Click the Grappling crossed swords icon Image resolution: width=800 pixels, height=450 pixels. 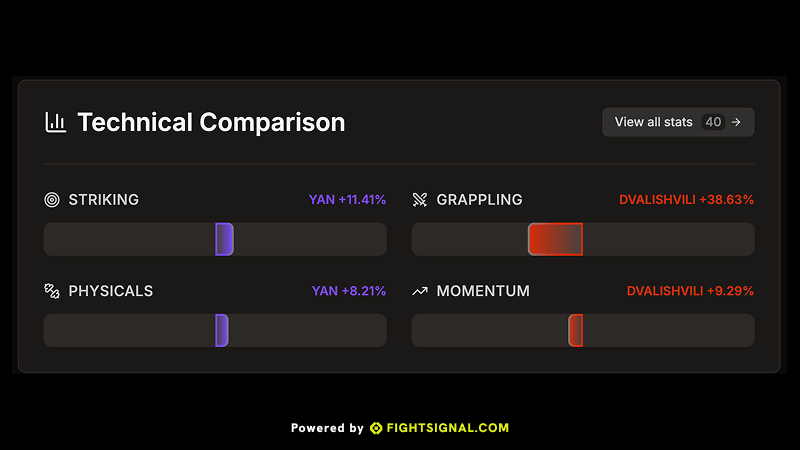tap(420, 199)
